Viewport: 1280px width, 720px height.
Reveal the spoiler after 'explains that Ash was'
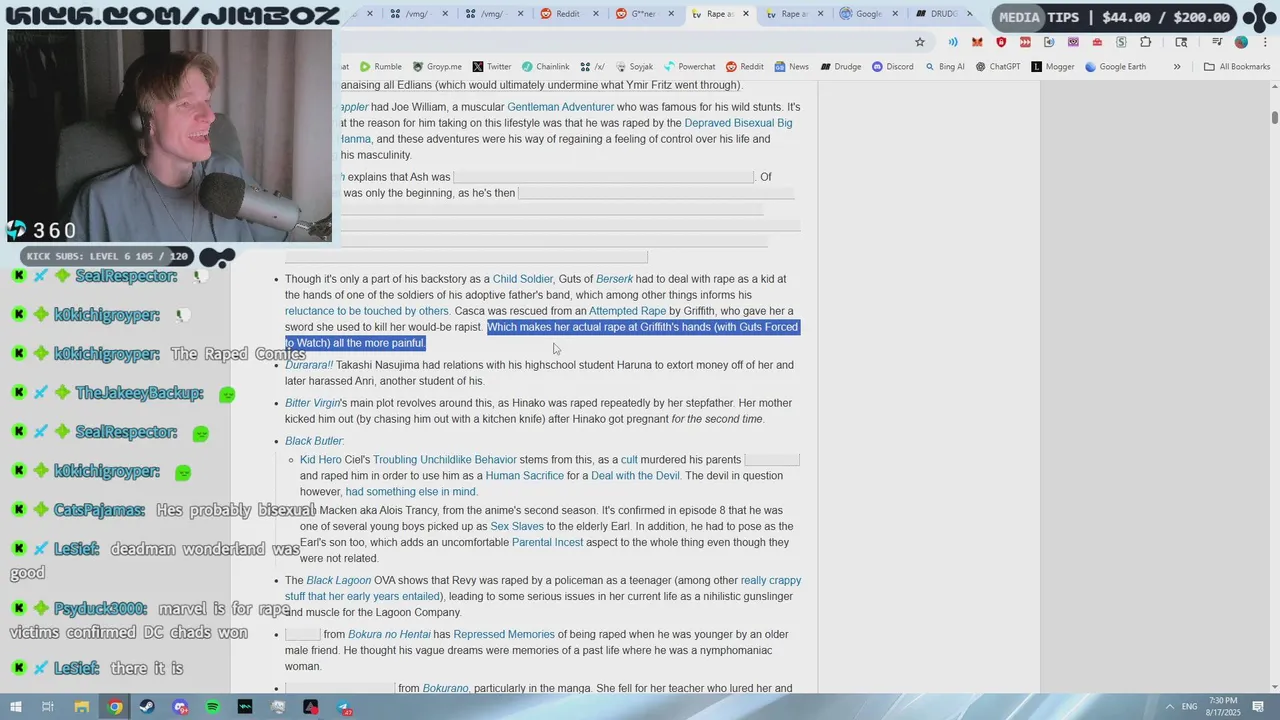coord(603,177)
